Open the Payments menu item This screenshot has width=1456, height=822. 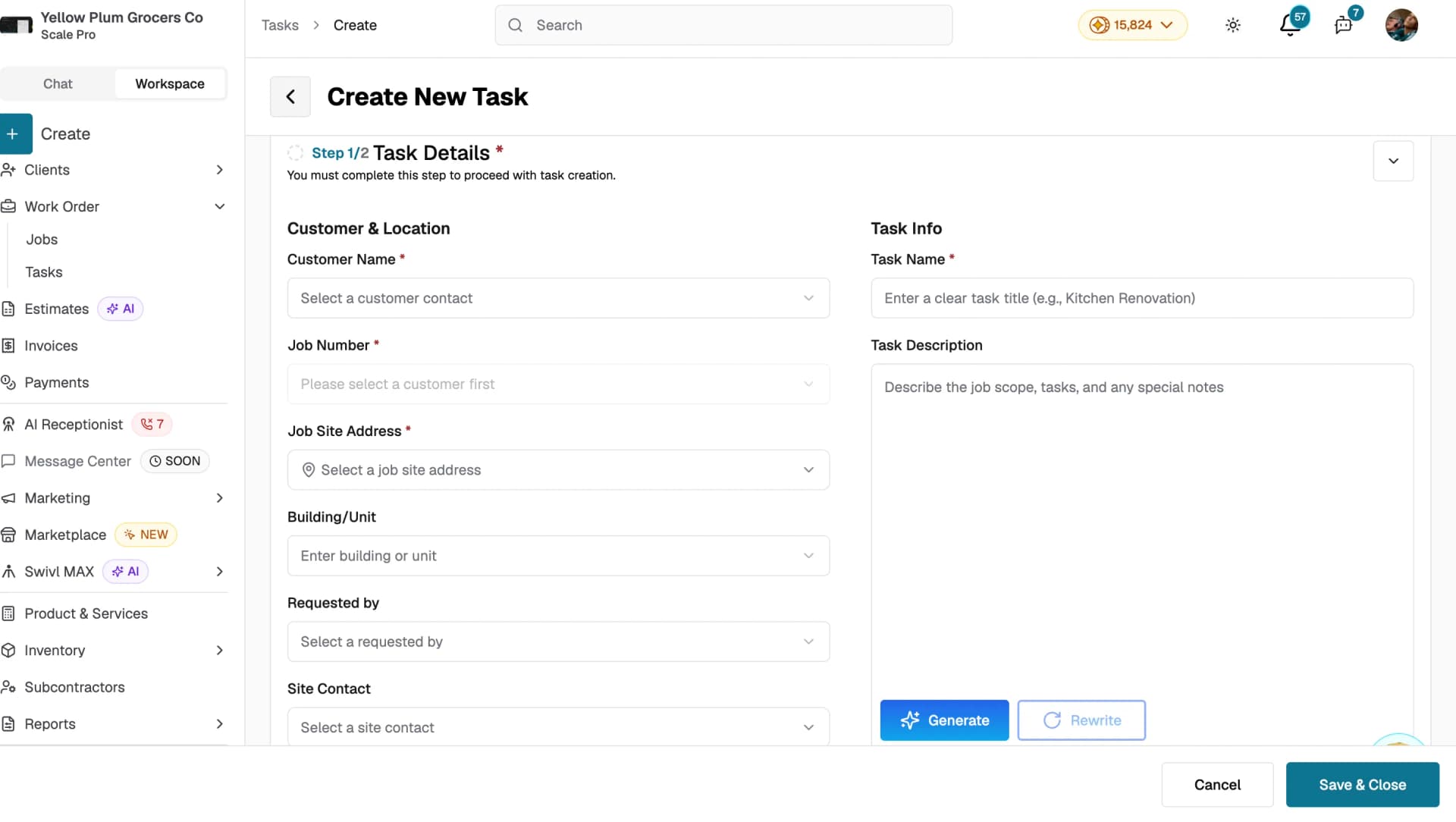tap(57, 382)
